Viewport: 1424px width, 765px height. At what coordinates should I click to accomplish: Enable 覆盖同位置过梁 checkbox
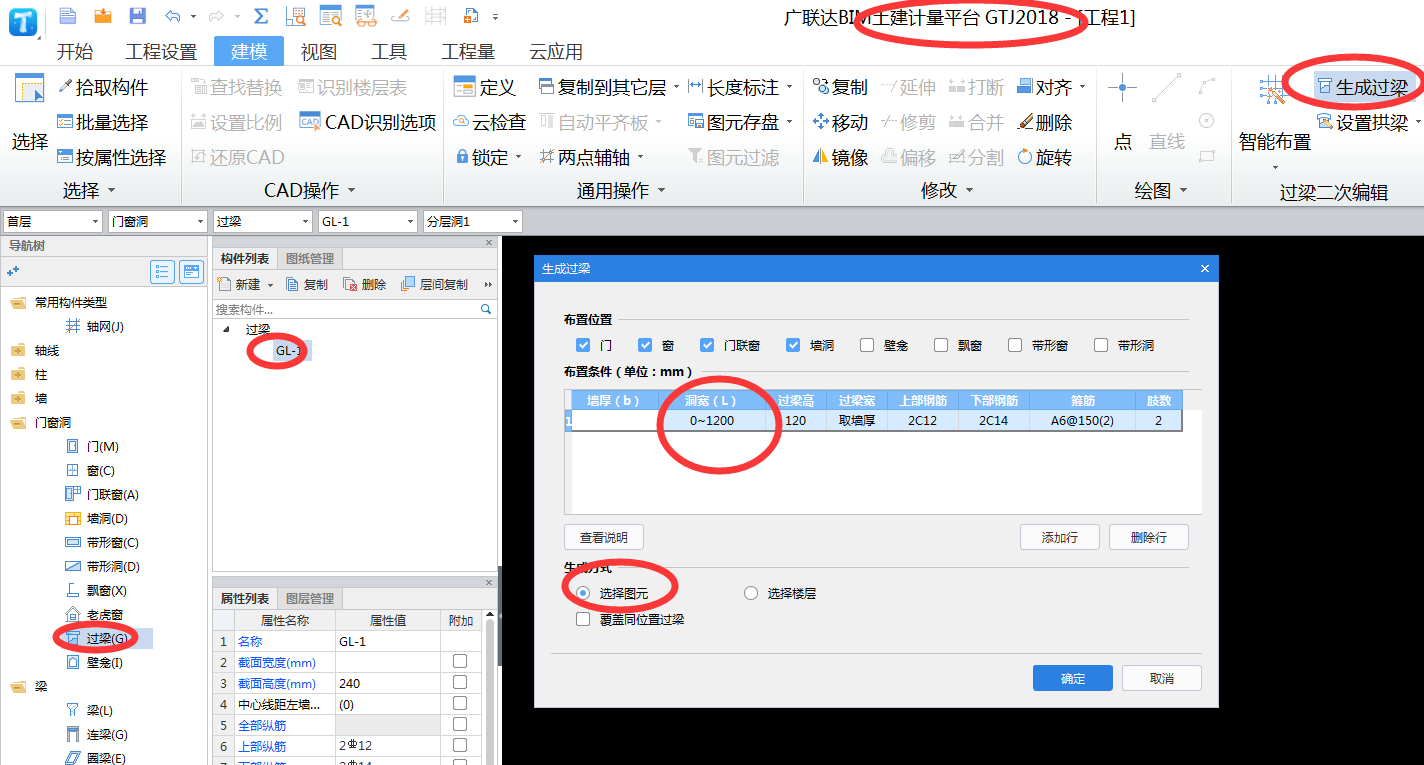point(583,619)
